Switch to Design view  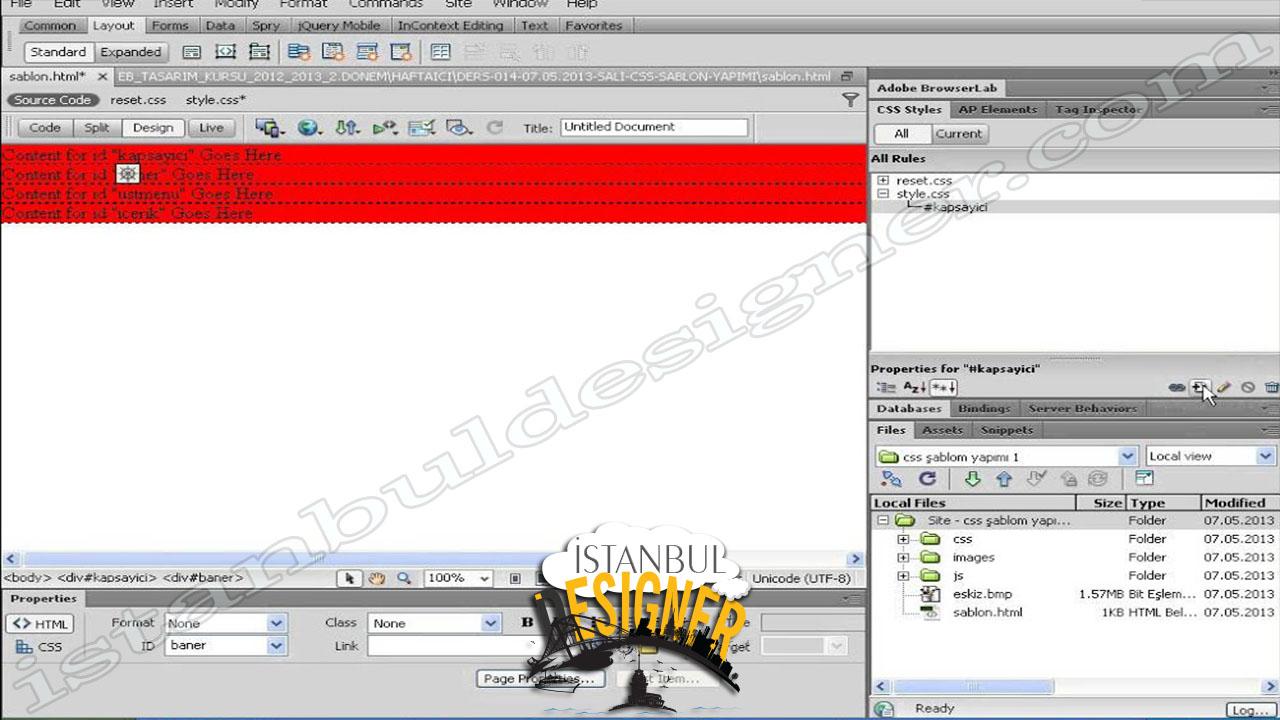pyautogui.click(x=153, y=127)
